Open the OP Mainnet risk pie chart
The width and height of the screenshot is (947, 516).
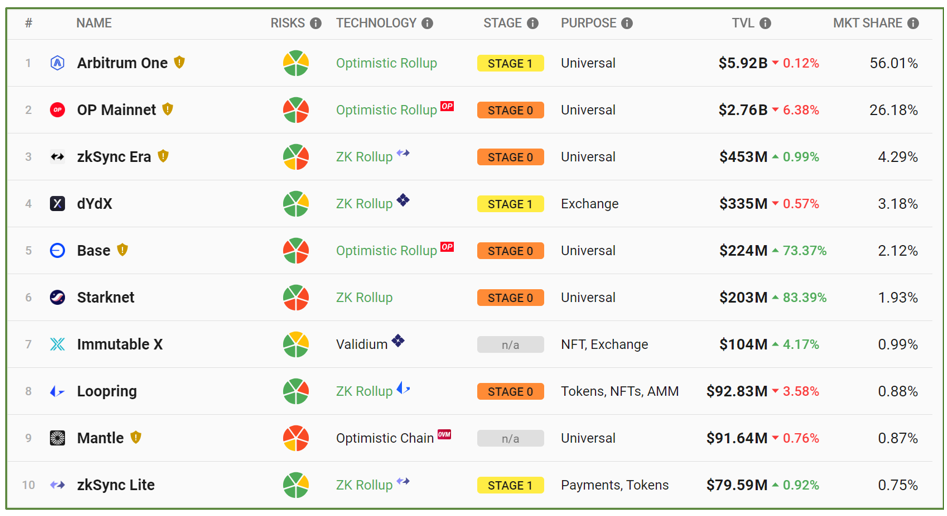point(296,110)
